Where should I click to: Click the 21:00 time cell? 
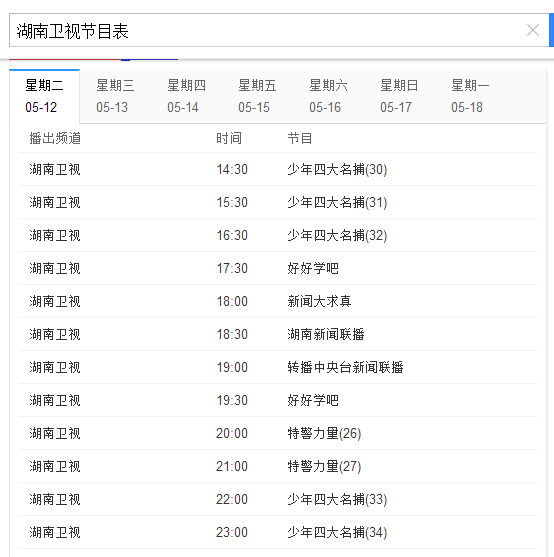coord(232,467)
